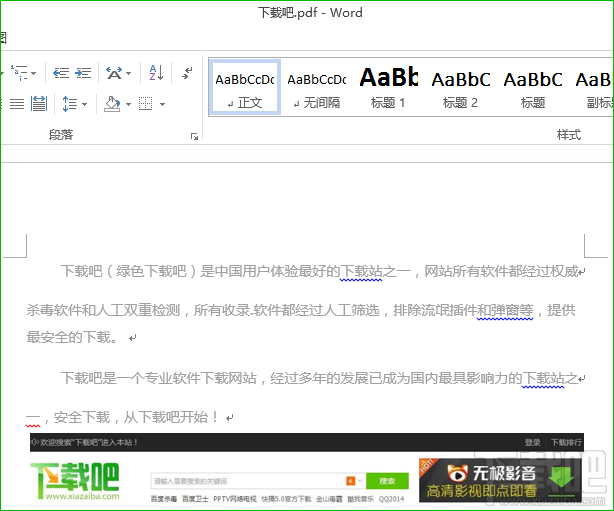The image size is (614, 511).
Task: Apply the 标题 2 heading style
Action: pyautogui.click(x=460, y=87)
